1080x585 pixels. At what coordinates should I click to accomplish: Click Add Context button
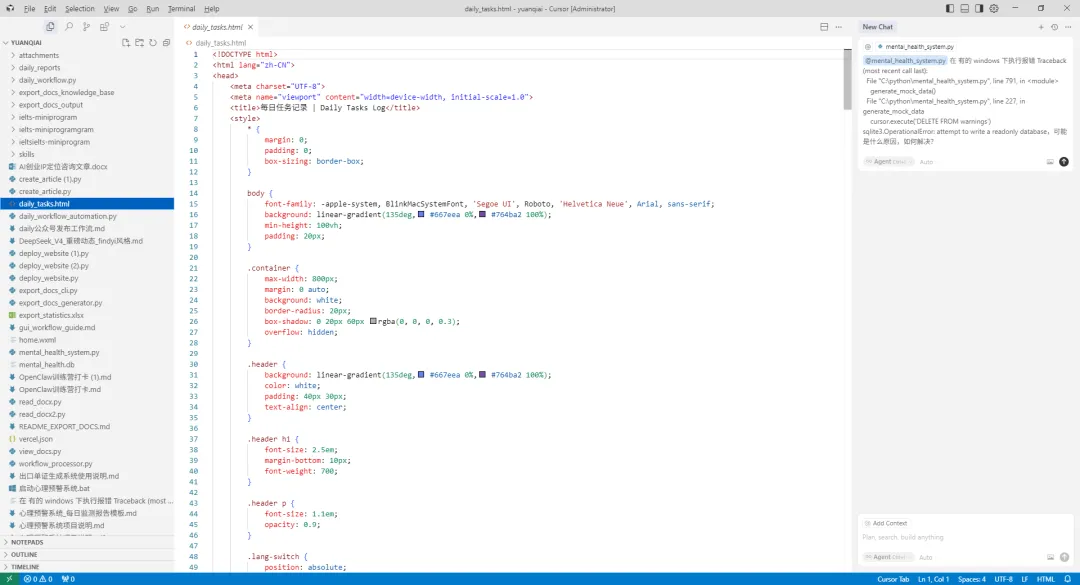(x=886, y=523)
